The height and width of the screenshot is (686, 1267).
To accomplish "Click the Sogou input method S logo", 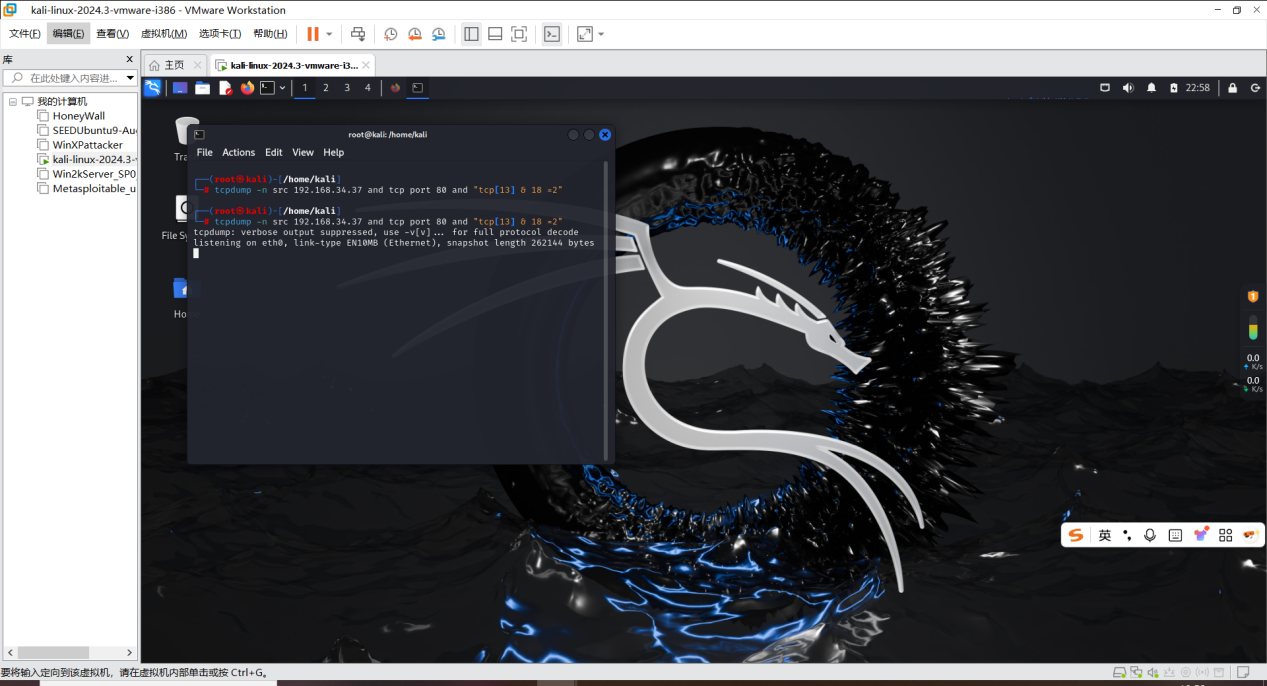I will click(x=1076, y=535).
